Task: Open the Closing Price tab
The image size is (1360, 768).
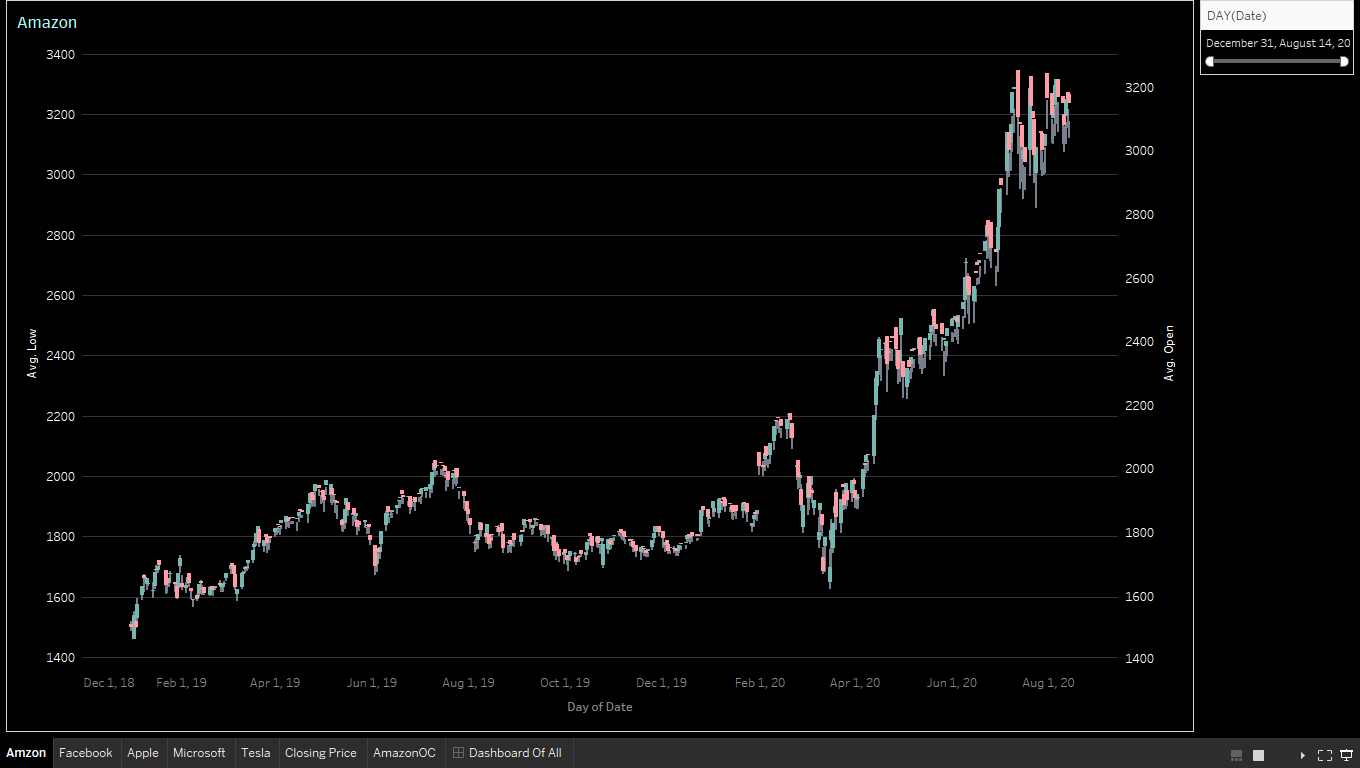Action: pyautogui.click(x=321, y=753)
